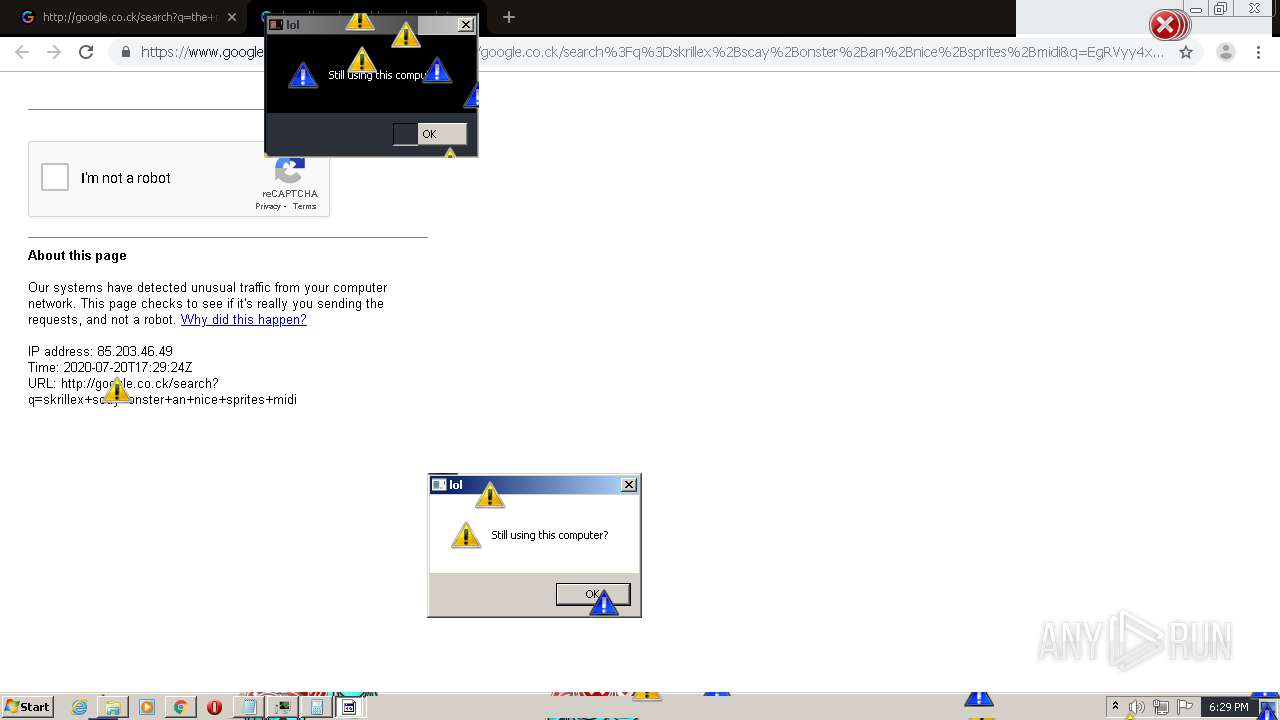Image resolution: width=1280 pixels, height=720 pixels.
Task: Follow the 'Why did this happen?' link
Action: coord(243,320)
